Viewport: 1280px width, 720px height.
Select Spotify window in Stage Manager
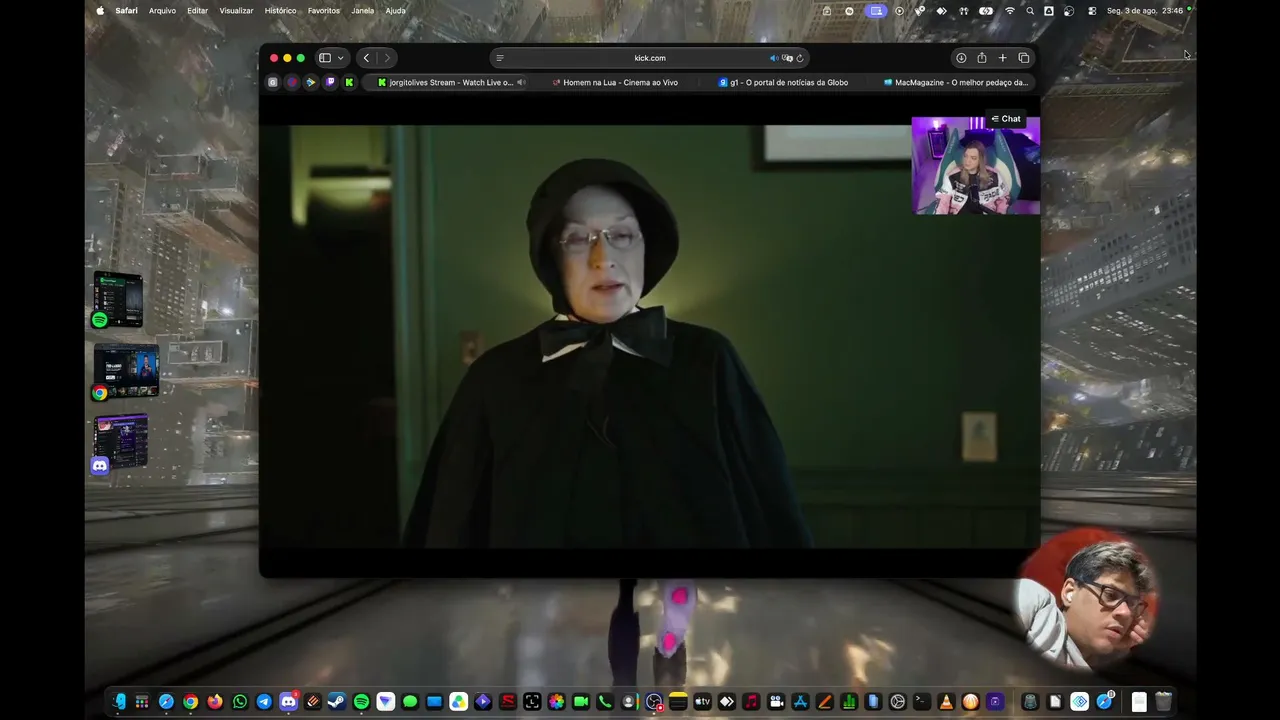(118, 299)
